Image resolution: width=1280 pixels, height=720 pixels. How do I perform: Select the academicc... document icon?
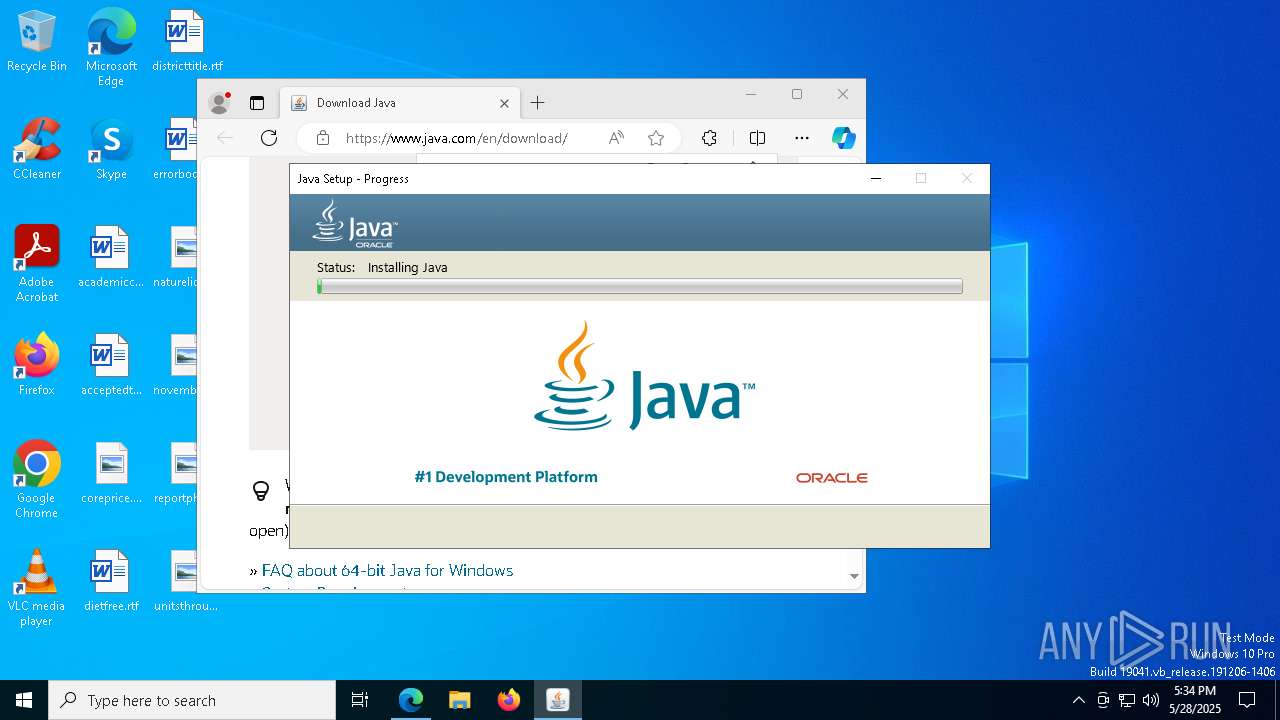point(111,258)
